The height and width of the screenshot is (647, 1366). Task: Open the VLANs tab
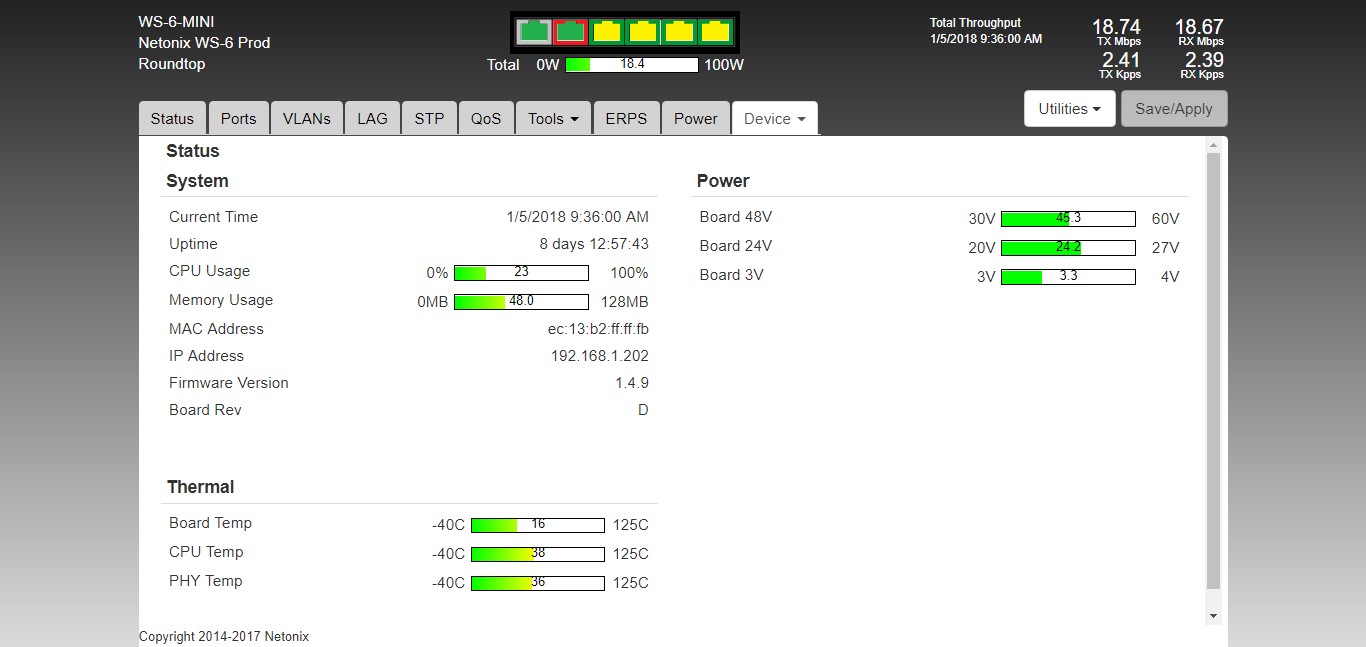[306, 118]
